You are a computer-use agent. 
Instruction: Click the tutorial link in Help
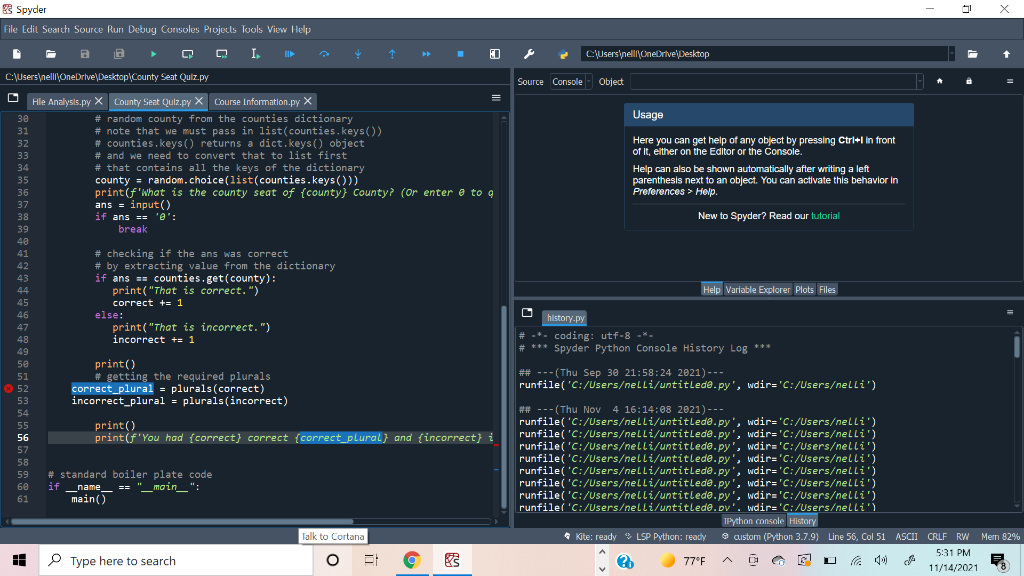[x=825, y=216]
